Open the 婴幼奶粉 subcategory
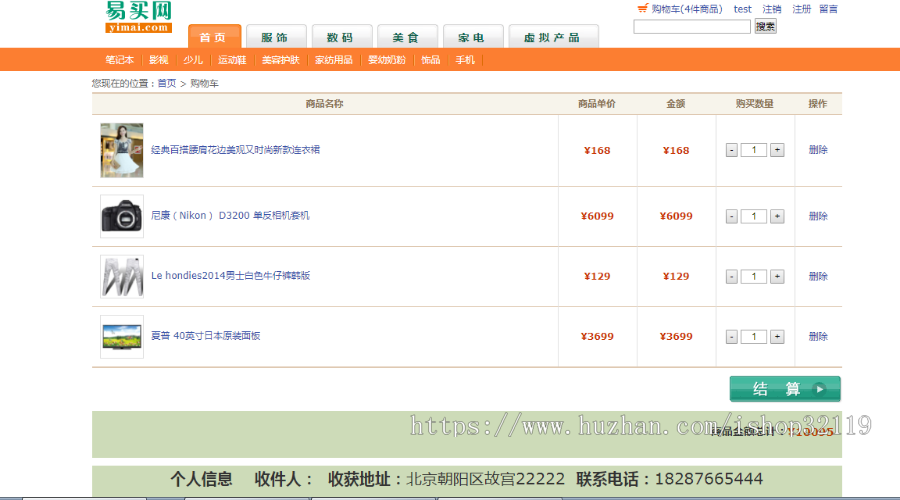 pos(387,60)
